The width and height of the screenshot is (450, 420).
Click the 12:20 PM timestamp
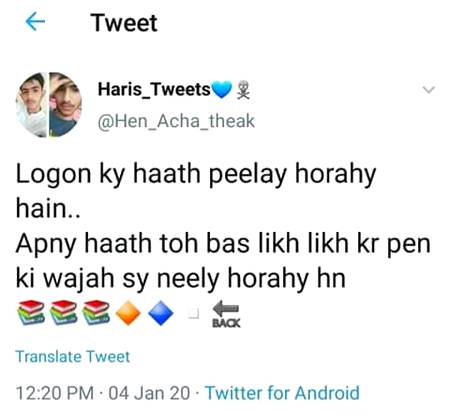[55, 393]
